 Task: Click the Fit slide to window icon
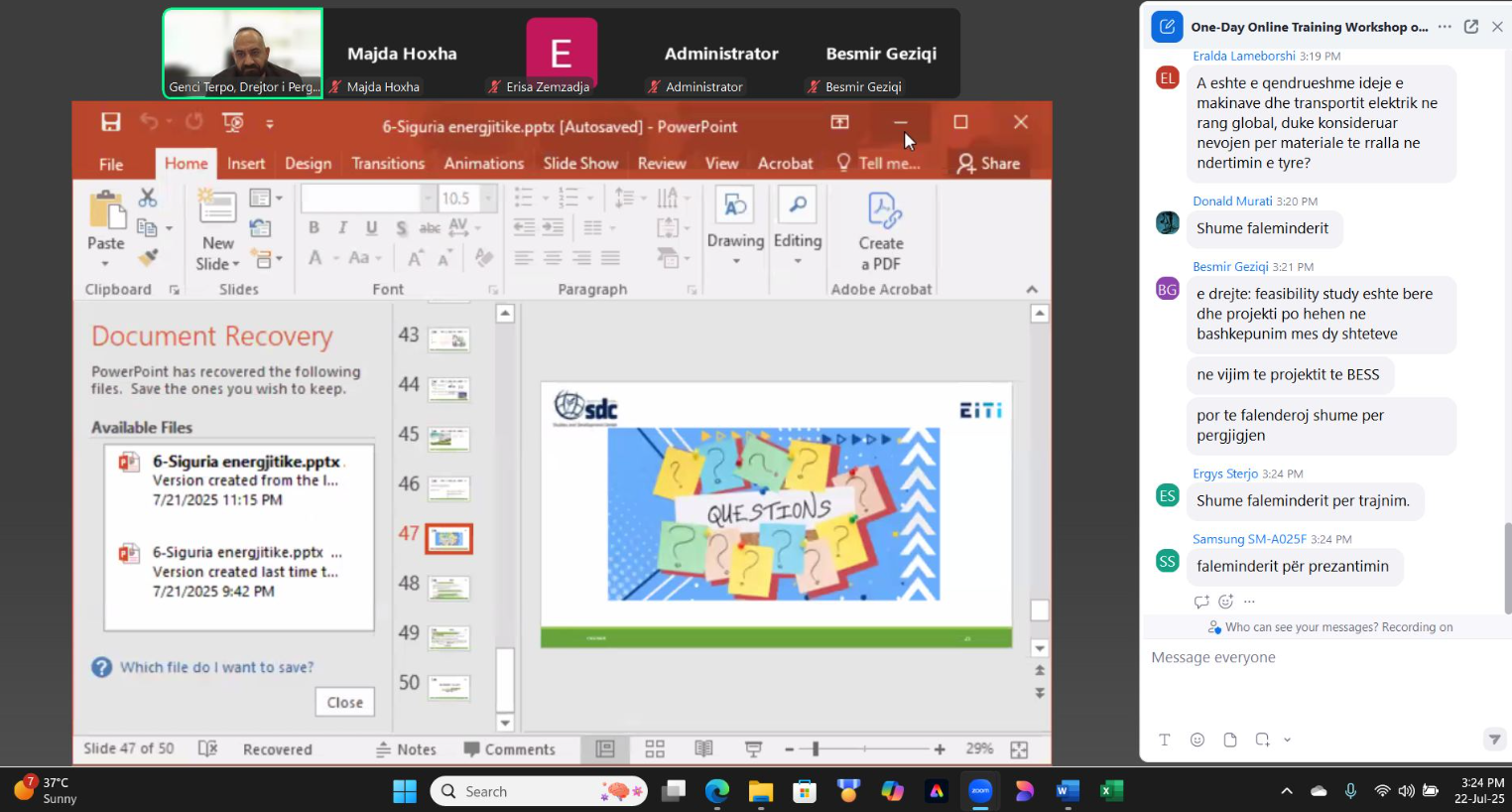coord(1019,749)
